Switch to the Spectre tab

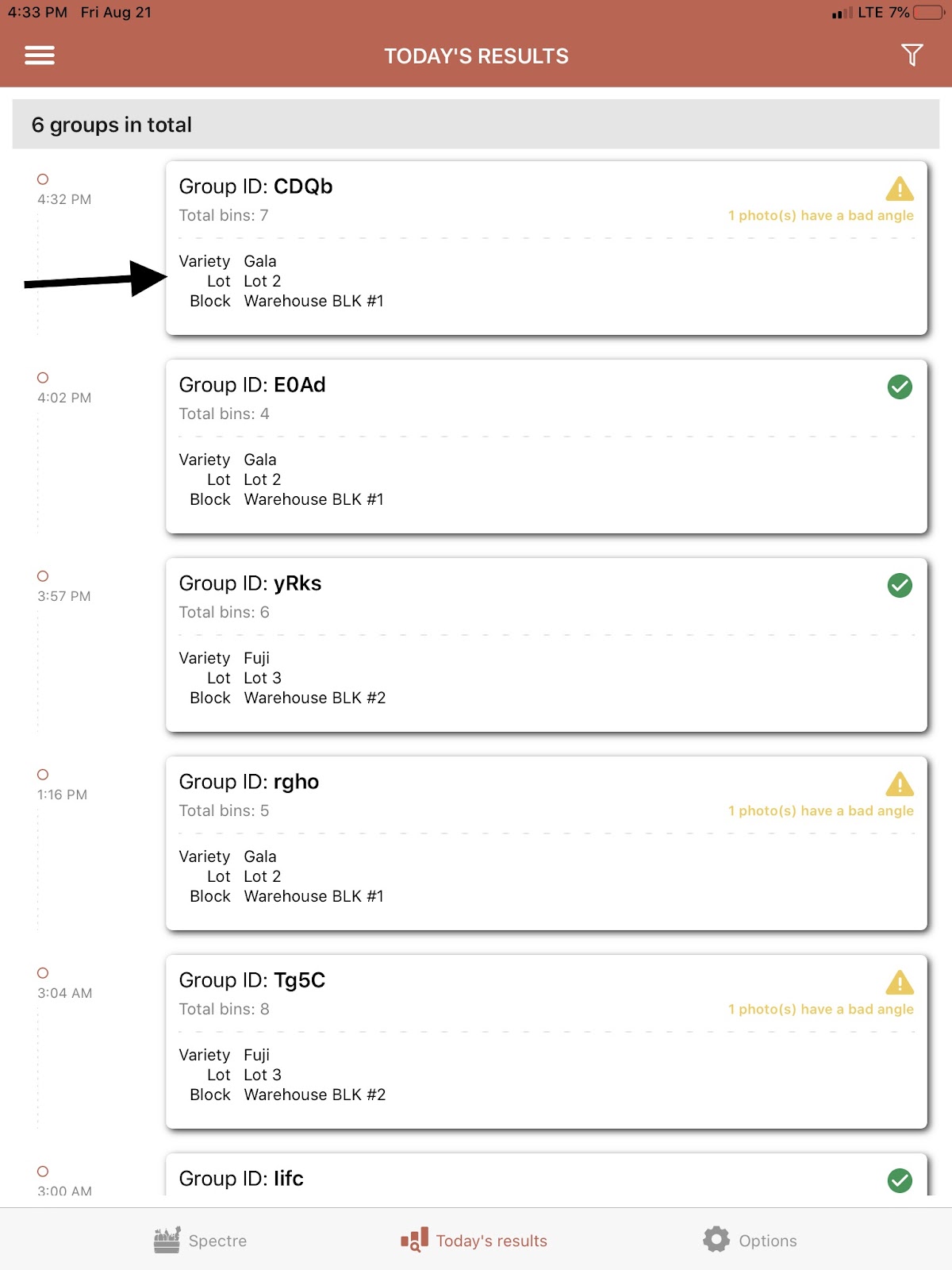201,1240
